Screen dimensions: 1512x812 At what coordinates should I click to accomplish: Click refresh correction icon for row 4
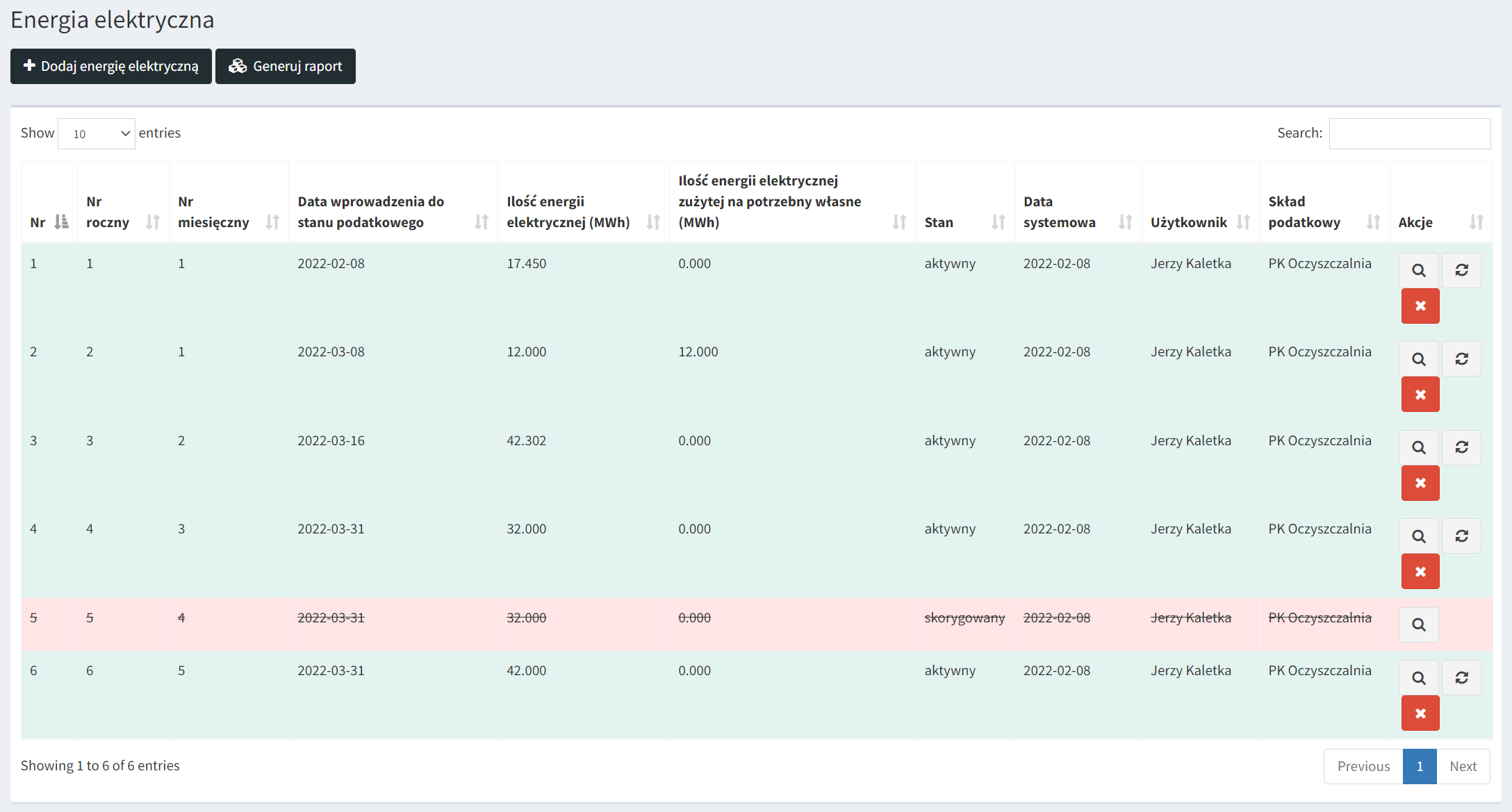point(1461,536)
